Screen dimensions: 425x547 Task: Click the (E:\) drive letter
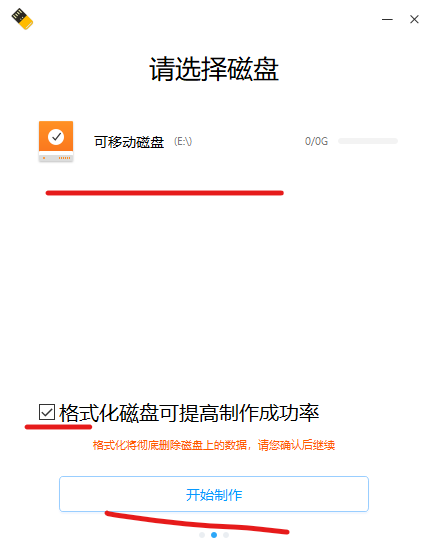click(183, 142)
